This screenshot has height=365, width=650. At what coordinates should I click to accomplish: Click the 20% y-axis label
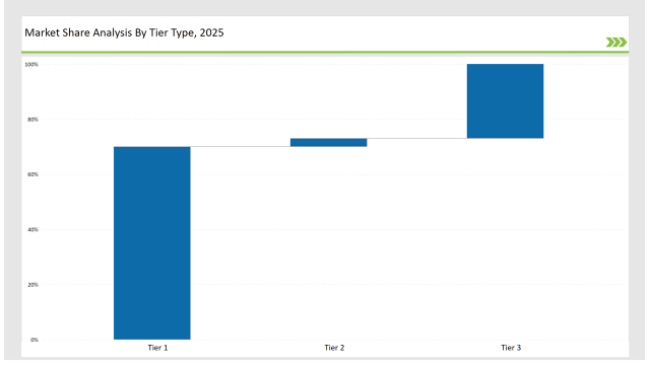(33, 285)
